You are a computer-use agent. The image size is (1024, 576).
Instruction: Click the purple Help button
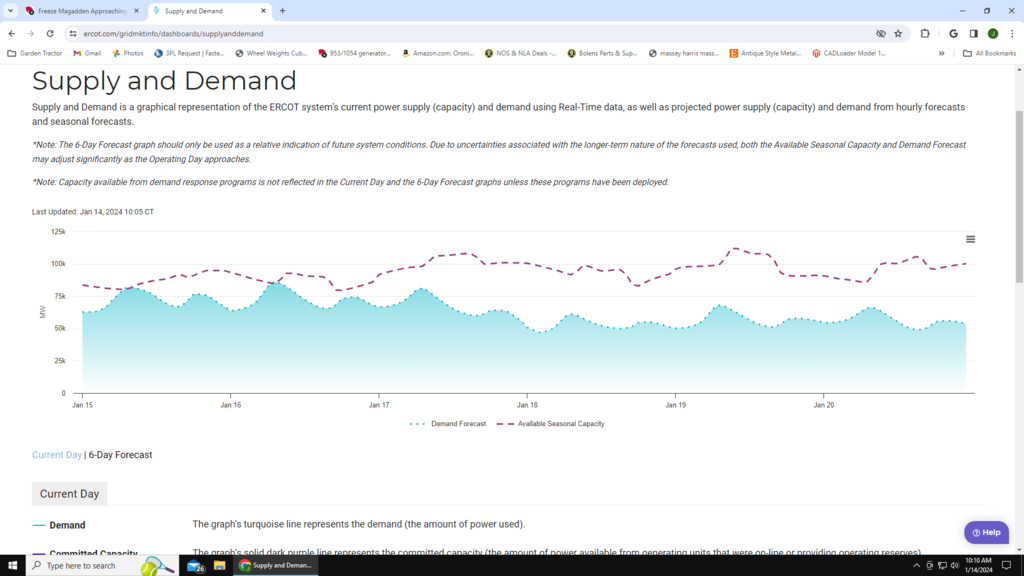(985, 532)
